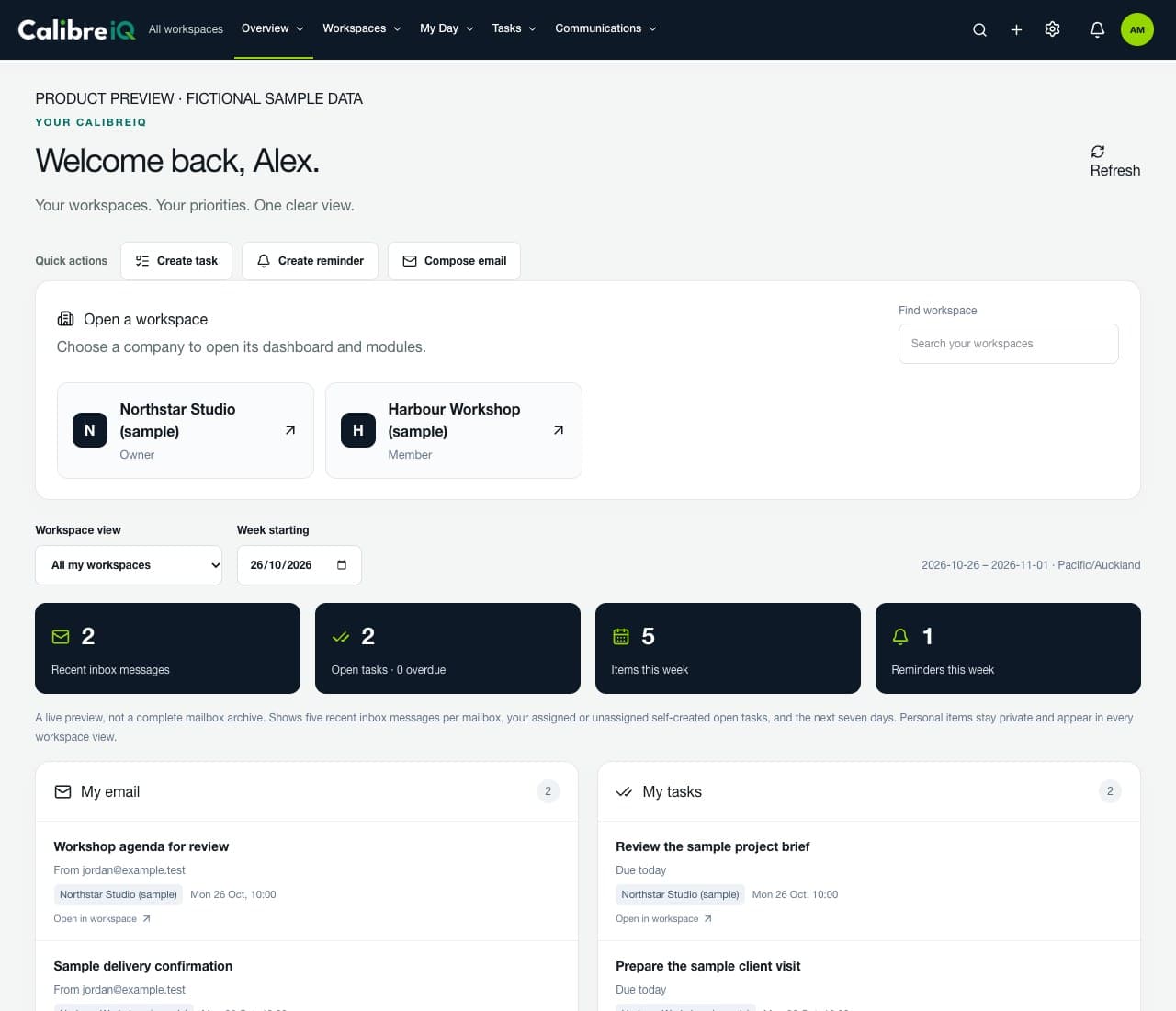Click the N avatar of Northstar Studio
The image size is (1176, 1011).
[x=90, y=430]
